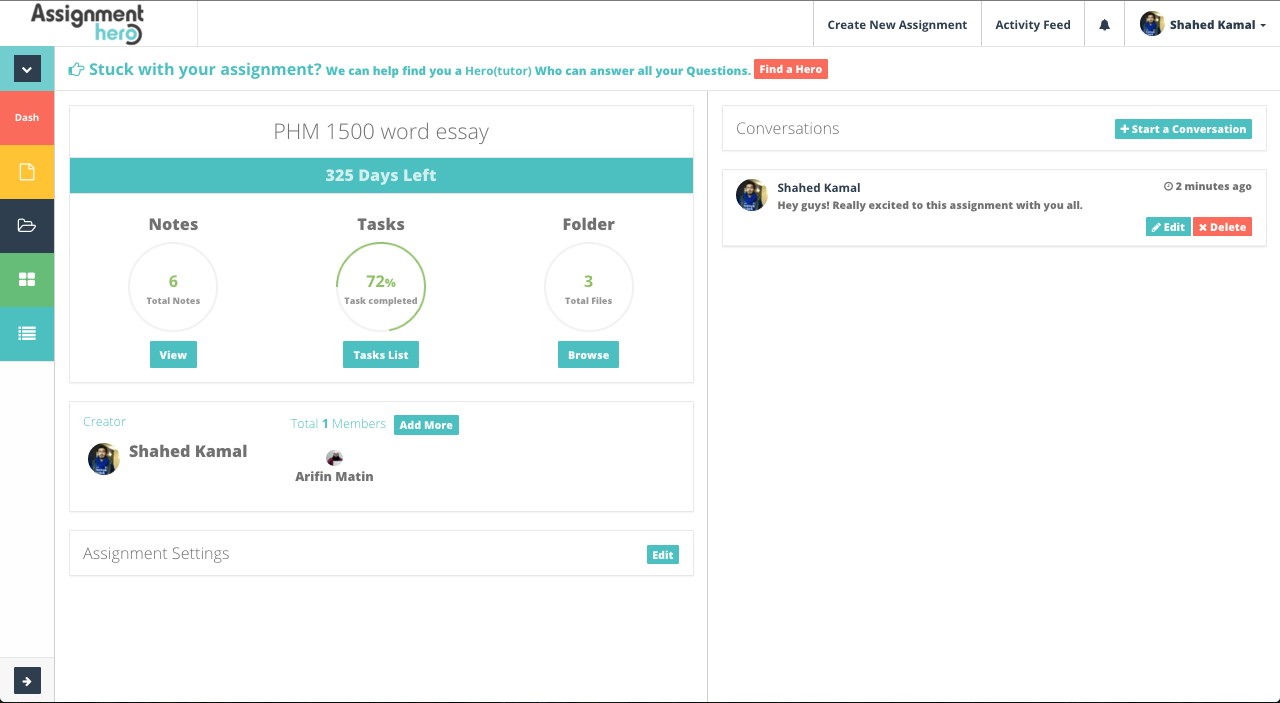The image size is (1280, 703).
Task: Switch to the Activity Feed tab
Action: click(1033, 24)
